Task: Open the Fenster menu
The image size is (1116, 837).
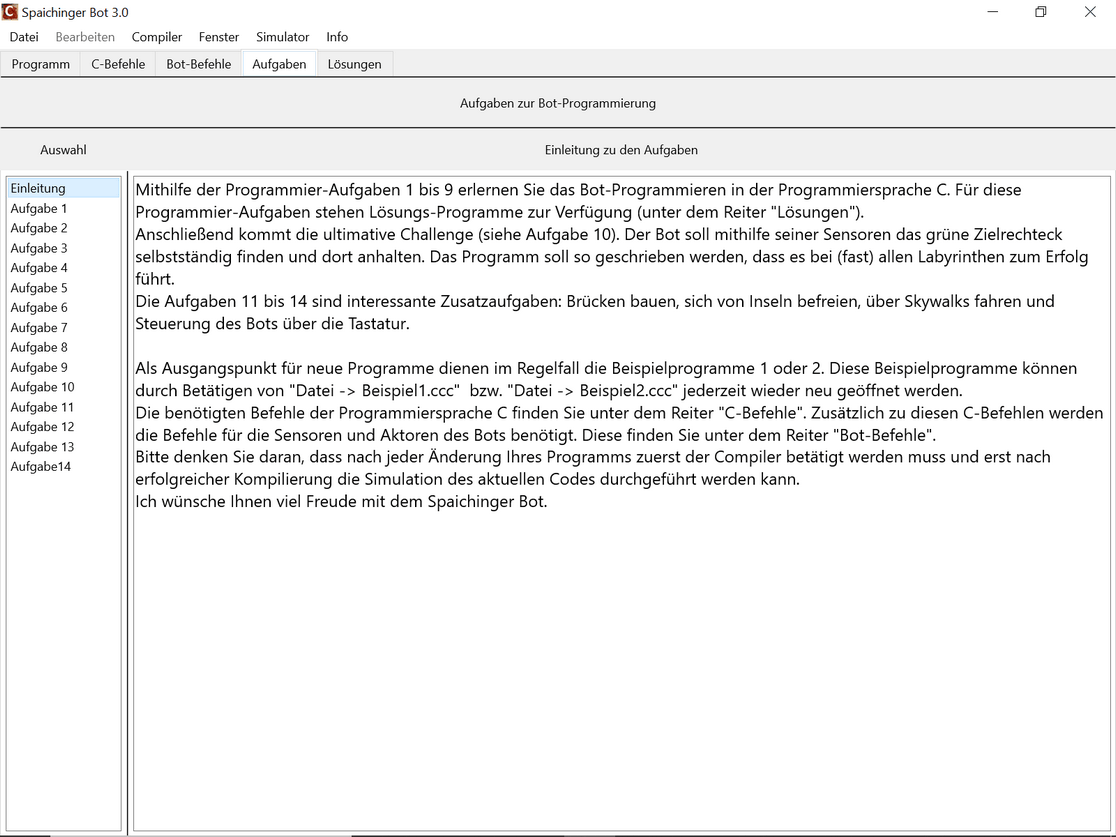Action: (219, 37)
